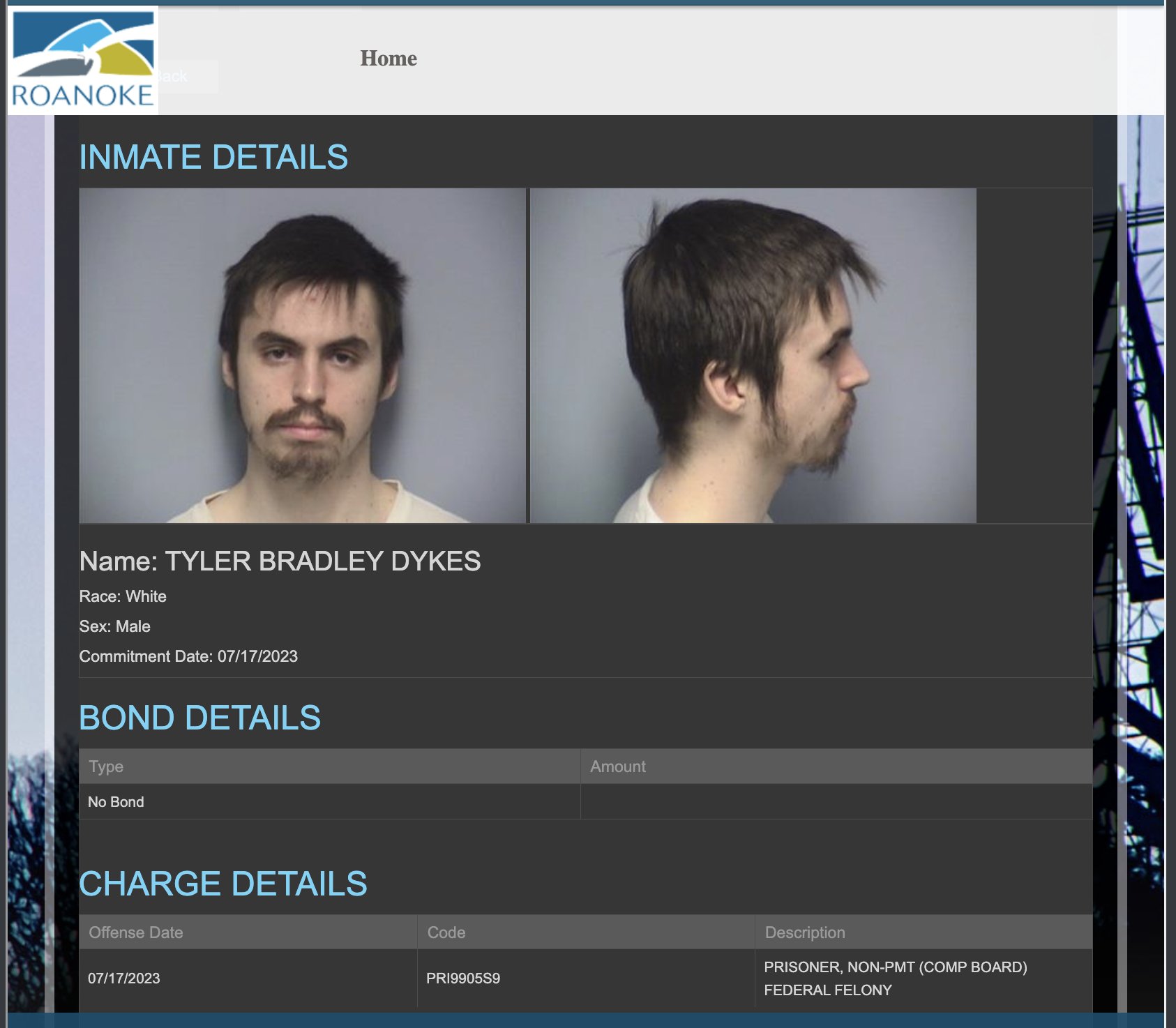
Task: Click the BOND DETAILS heading
Action: (202, 717)
